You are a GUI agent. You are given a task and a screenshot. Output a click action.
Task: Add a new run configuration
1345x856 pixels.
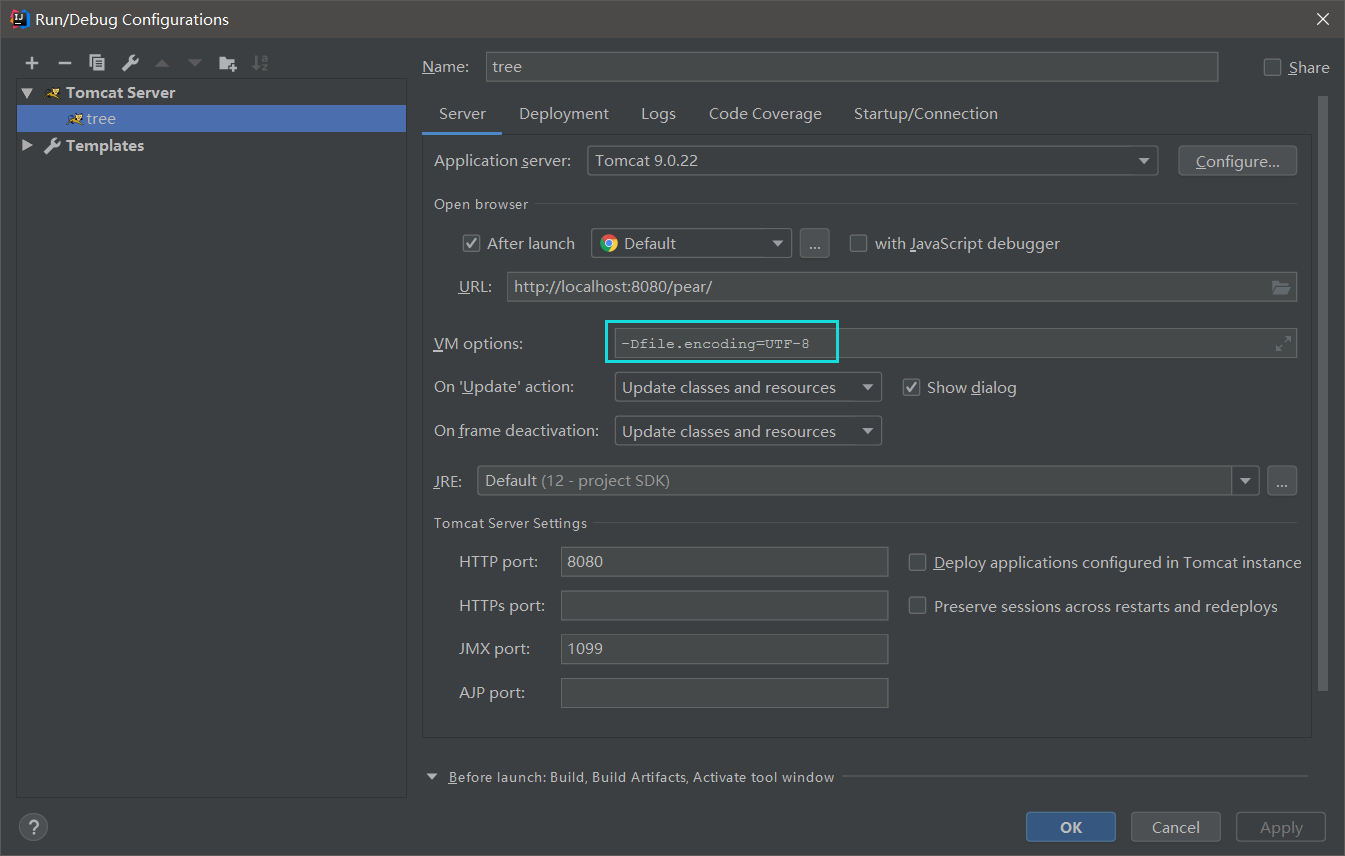pyautogui.click(x=32, y=63)
